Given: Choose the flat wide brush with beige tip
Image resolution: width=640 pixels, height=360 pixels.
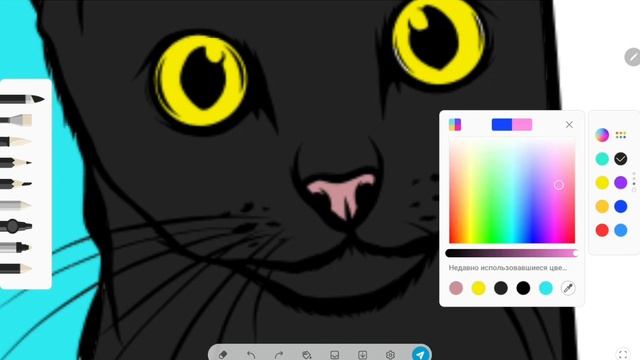Looking at the screenshot, I should click(x=16, y=120).
